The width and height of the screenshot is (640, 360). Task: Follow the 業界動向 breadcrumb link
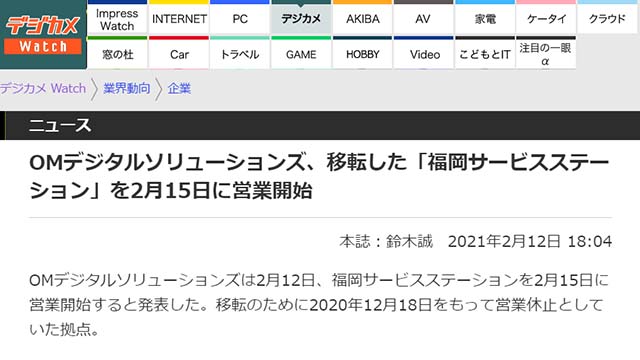click(x=127, y=88)
